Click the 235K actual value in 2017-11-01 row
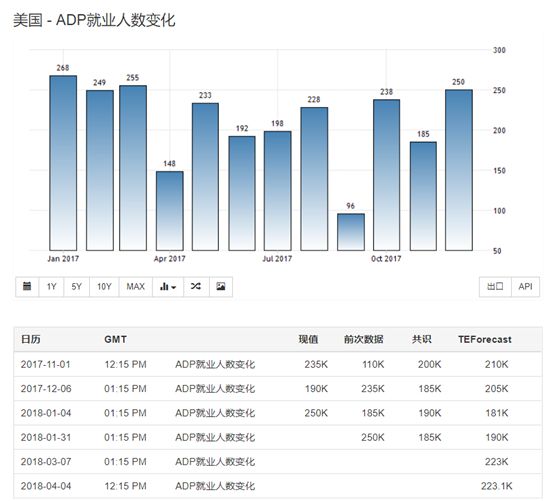This screenshot has height=501, width=558. 316,364
